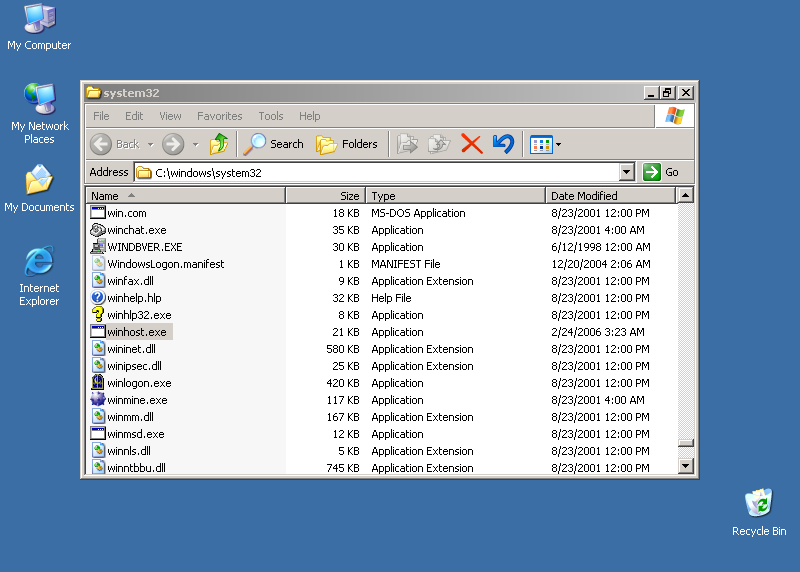Toggle the Folders pane button

point(347,144)
